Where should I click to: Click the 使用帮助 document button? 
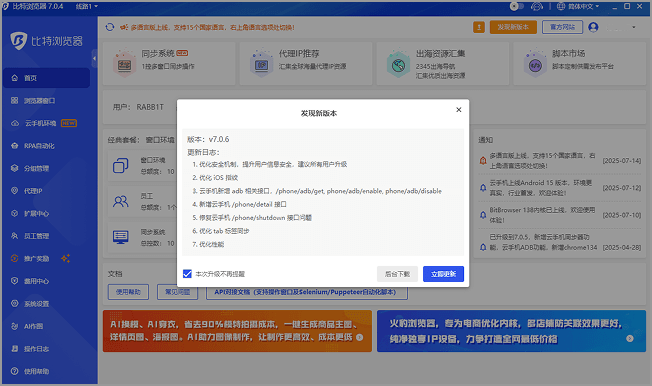[x=128, y=292]
